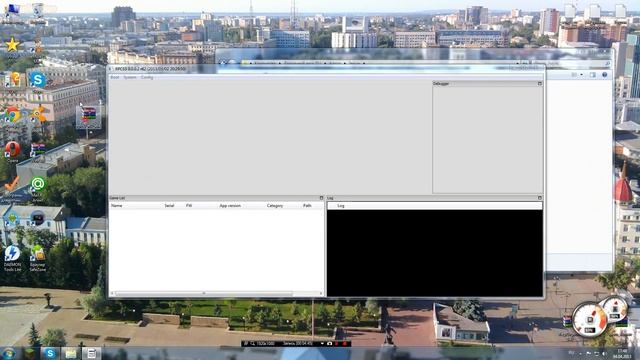The width and height of the screenshot is (640, 360).
Task: Click the camera snapshot icon on recorder bar
Action: [x=329, y=344]
